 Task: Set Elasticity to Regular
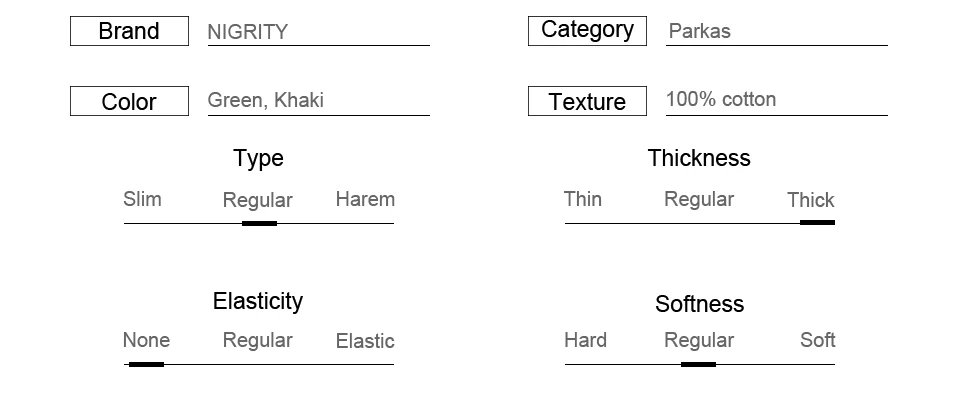tap(258, 341)
